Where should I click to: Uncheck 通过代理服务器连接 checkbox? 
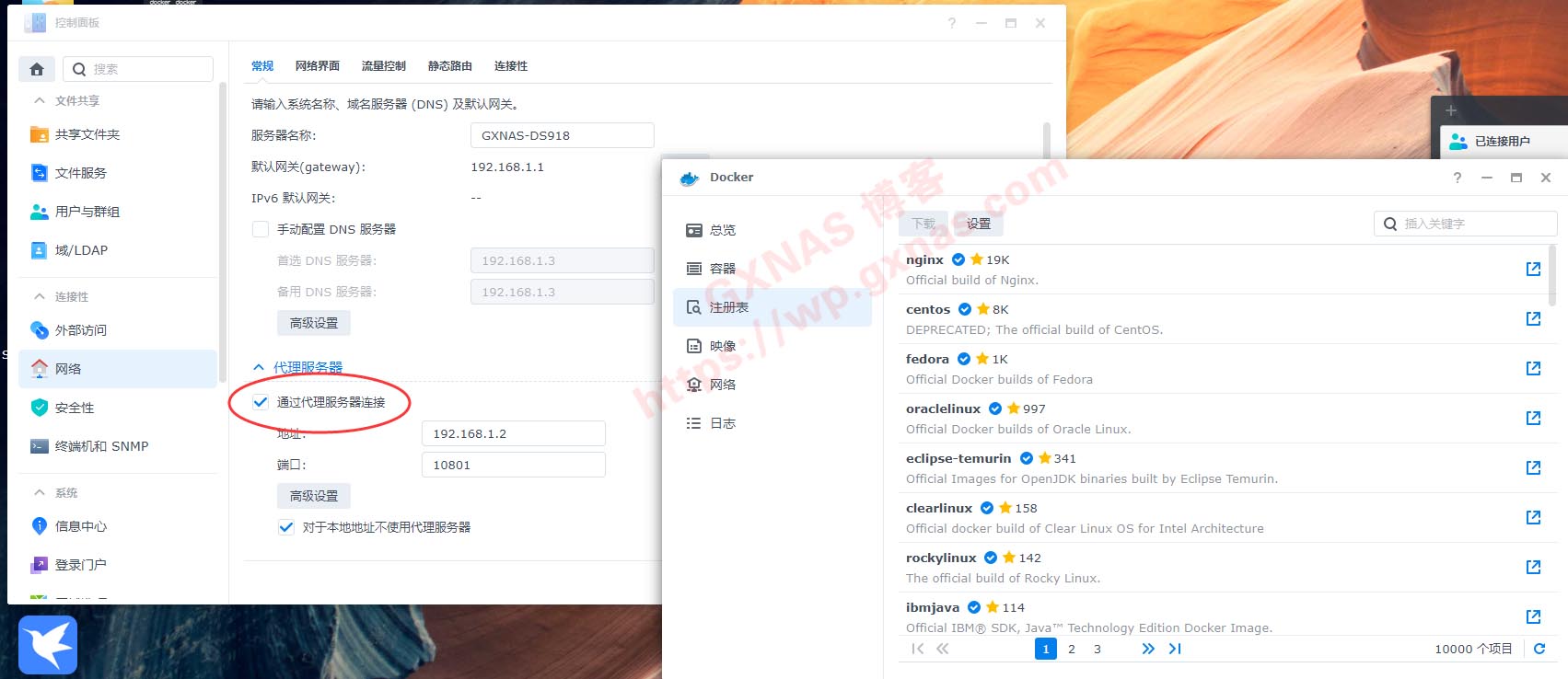[261, 402]
